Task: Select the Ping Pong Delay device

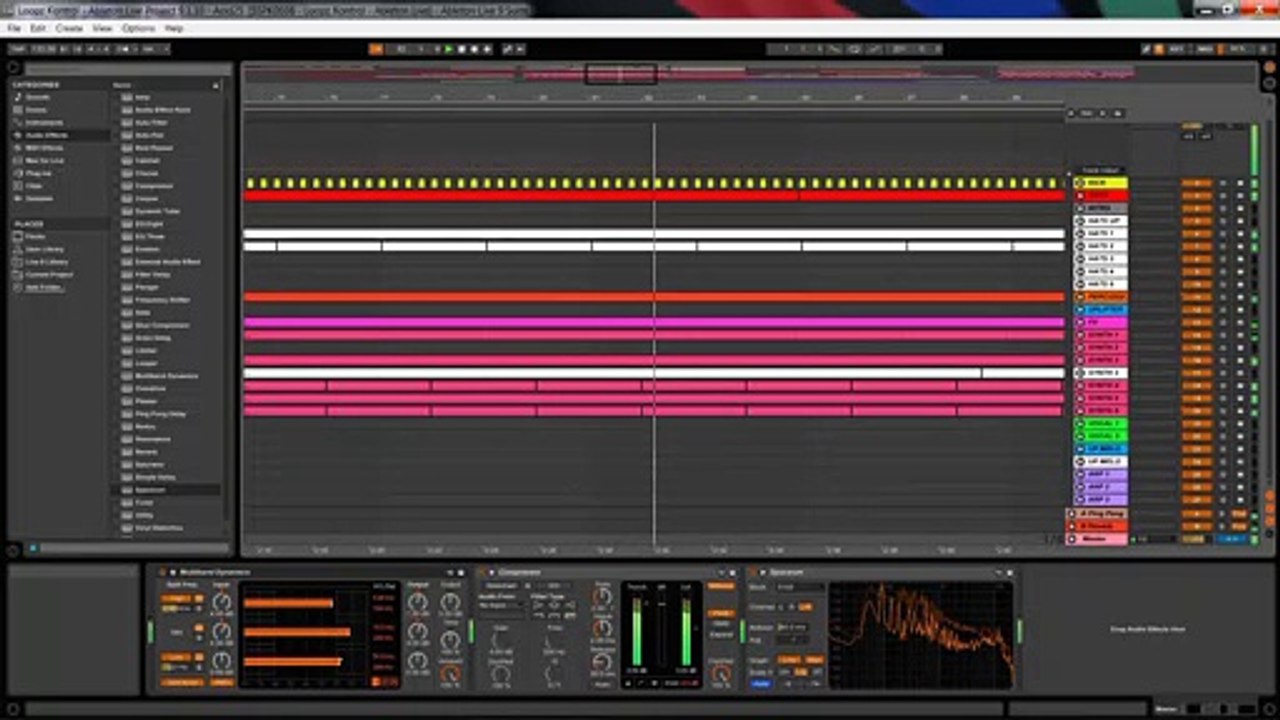Action: (x=160, y=414)
